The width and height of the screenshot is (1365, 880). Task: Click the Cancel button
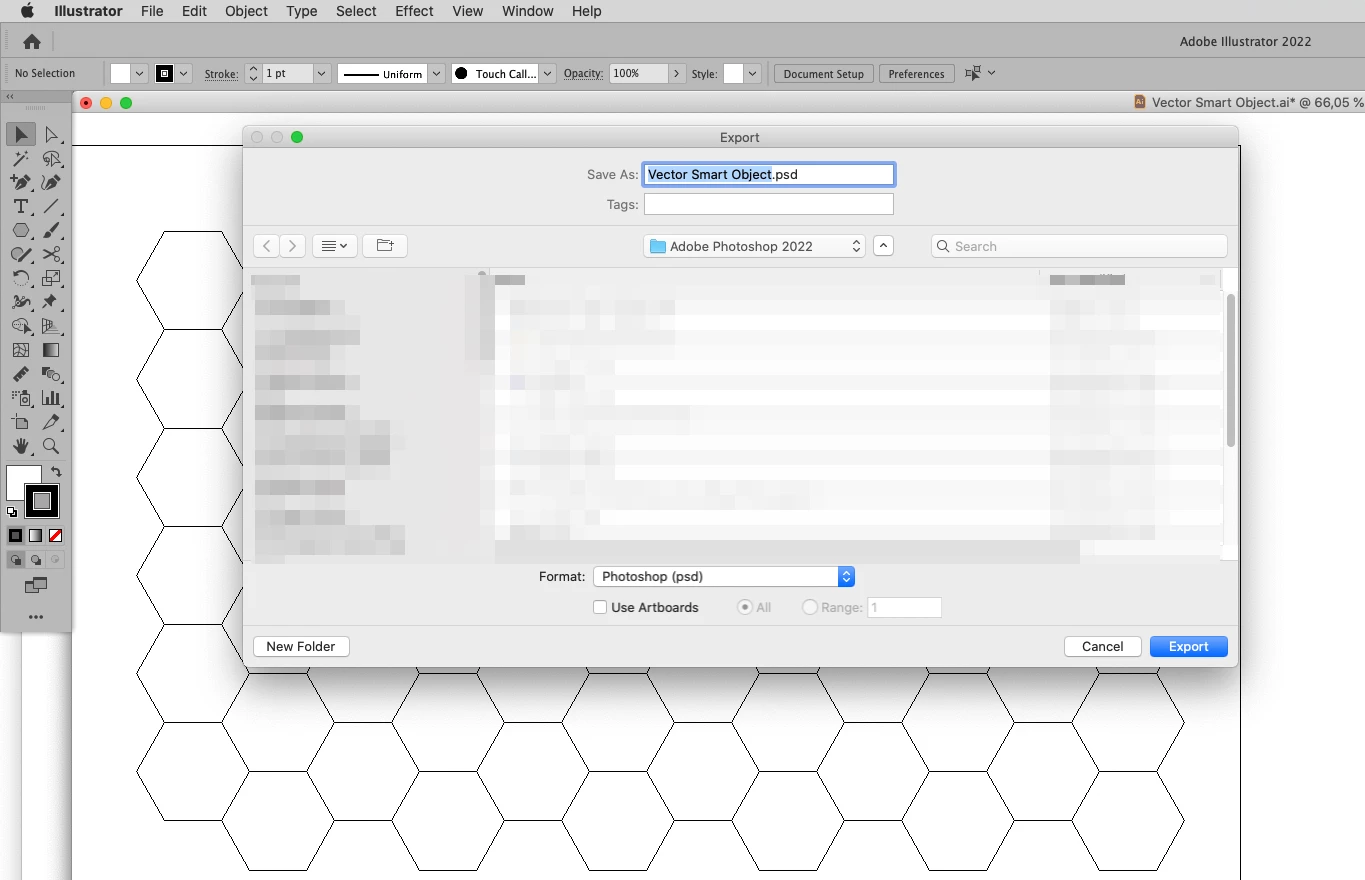pos(1102,646)
